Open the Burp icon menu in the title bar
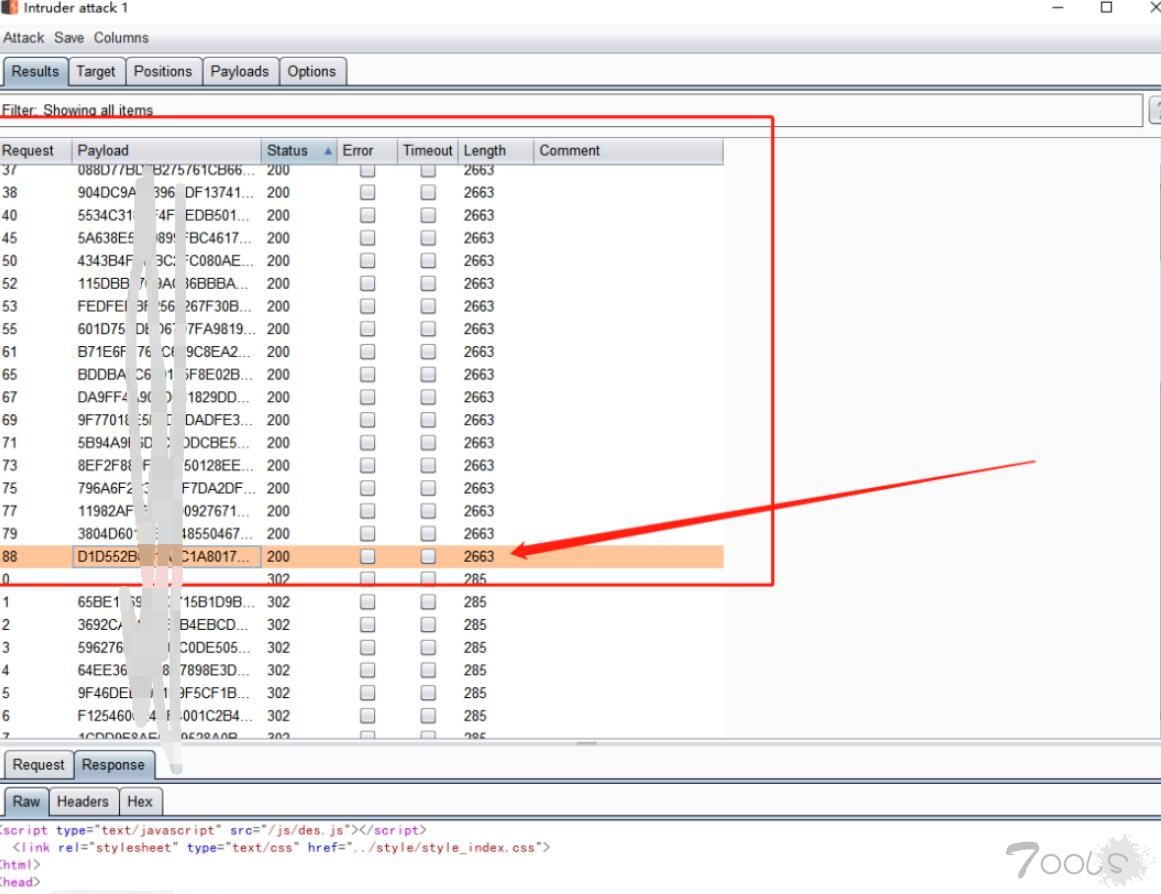 9,7
